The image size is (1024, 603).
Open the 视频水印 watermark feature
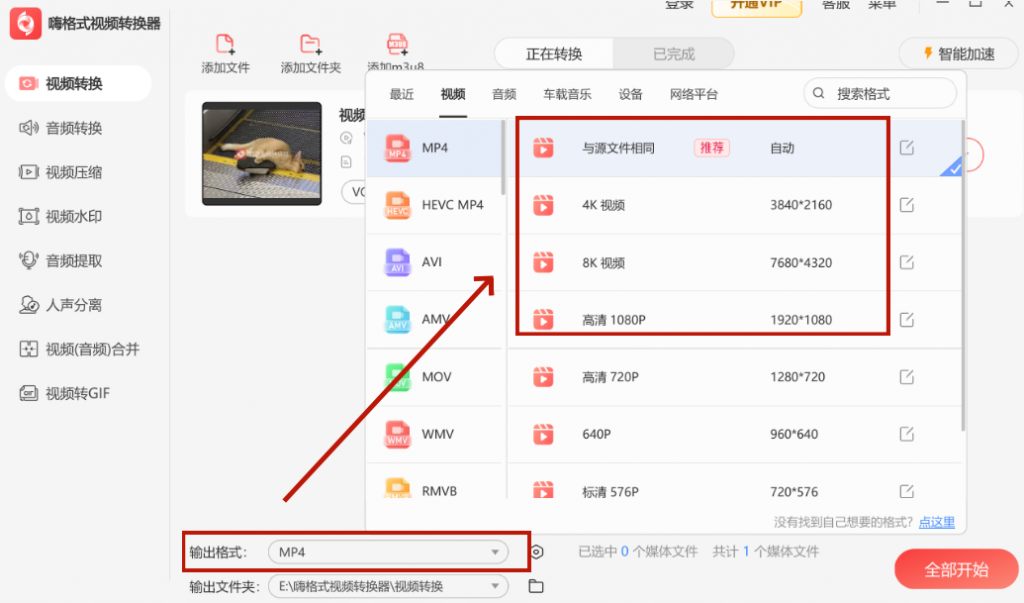coord(65,216)
